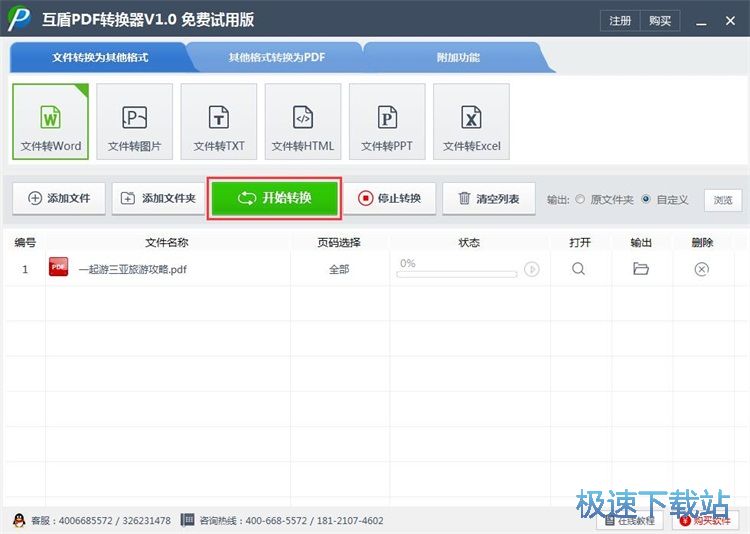
Task: Choose the 文件转TXT conversion option
Action: (x=219, y=122)
